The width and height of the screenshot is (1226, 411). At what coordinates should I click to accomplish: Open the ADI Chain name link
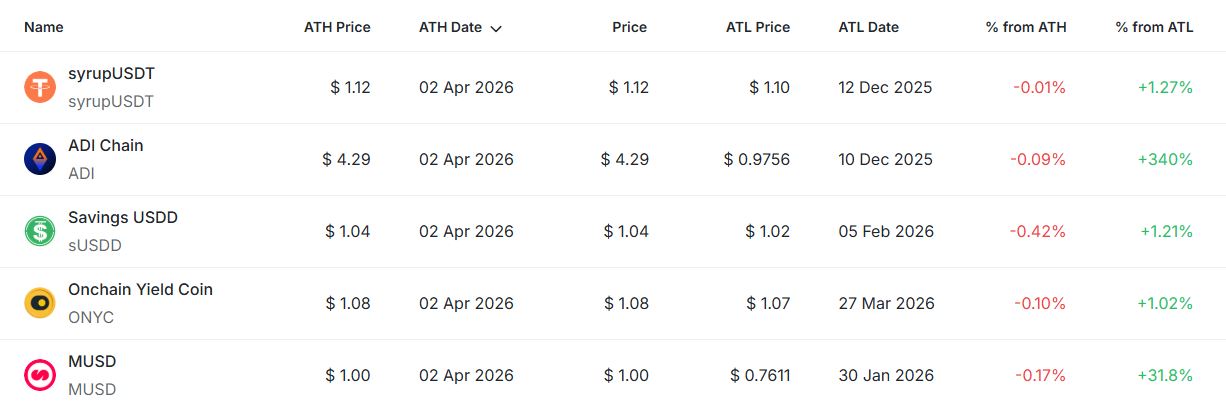[x=105, y=145]
